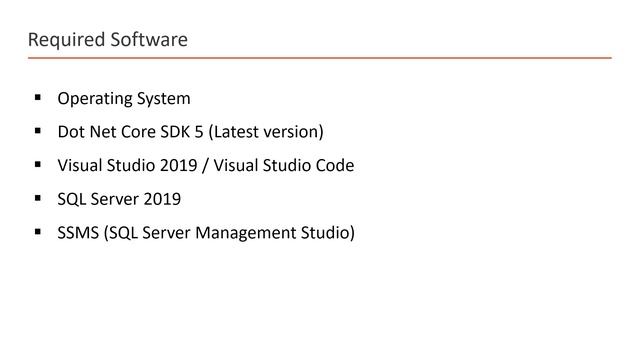The image size is (640, 360).
Task: Click 'SSMS (SQL Server Management Studio)' text
Action: tap(206, 233)
